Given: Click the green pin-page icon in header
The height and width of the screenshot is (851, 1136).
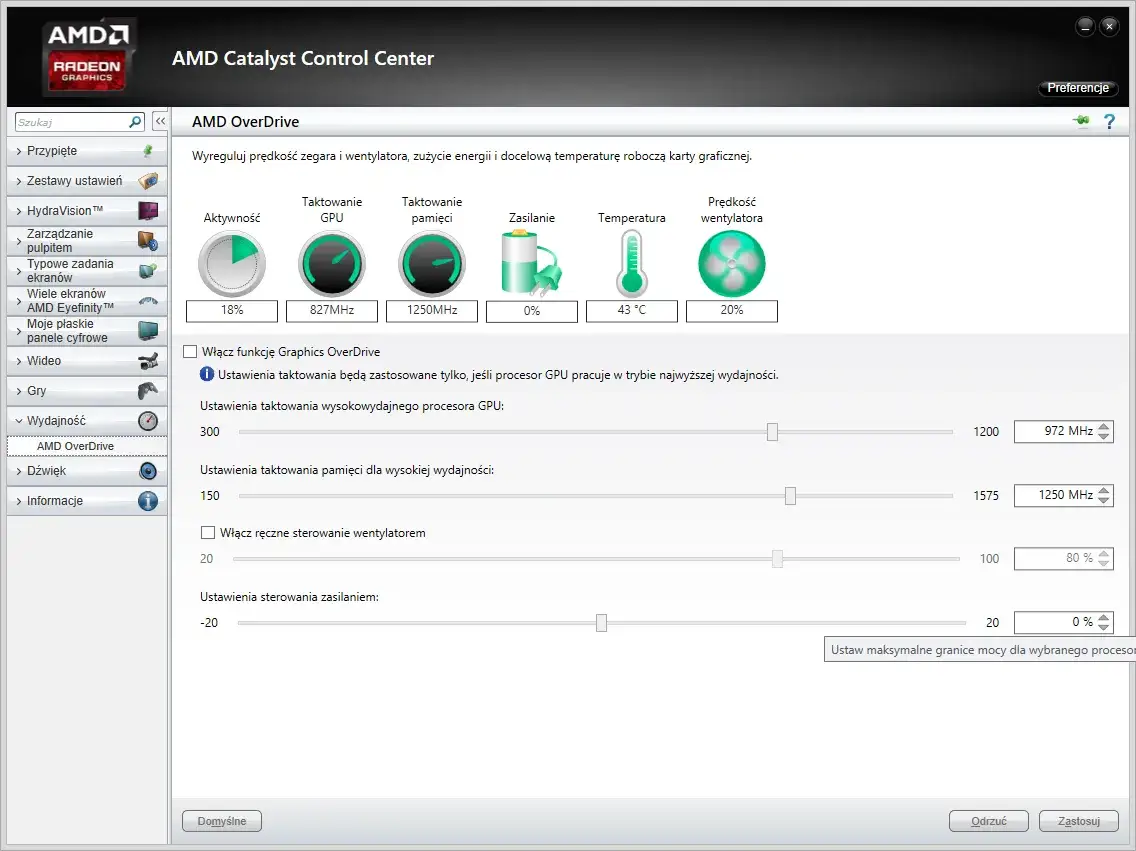Looking at the screenshot, I should tap(1081, 121).
